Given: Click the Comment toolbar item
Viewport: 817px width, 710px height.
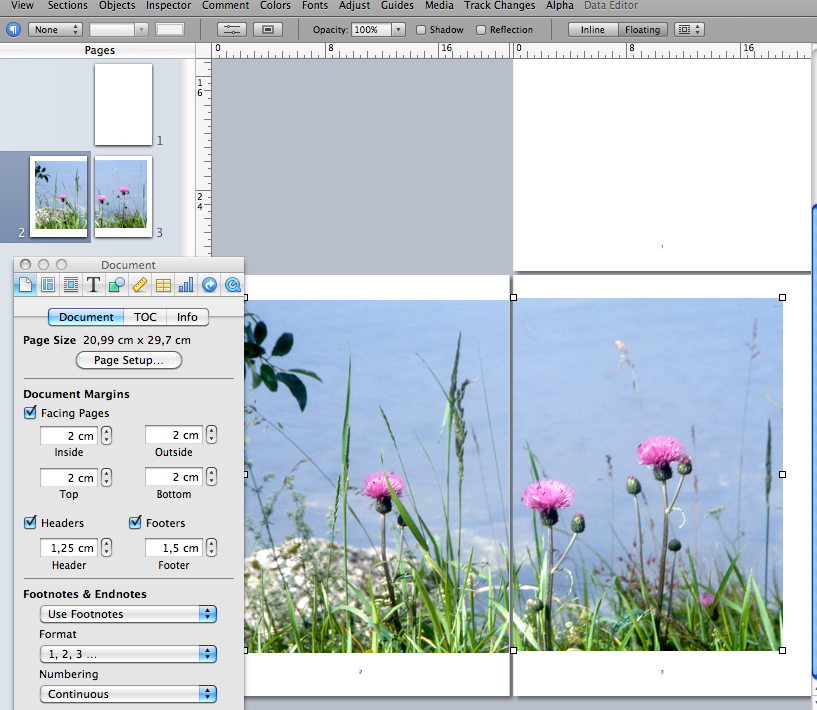Looking at the screenshot, I should pyautogui.click(x=226, y=6).
